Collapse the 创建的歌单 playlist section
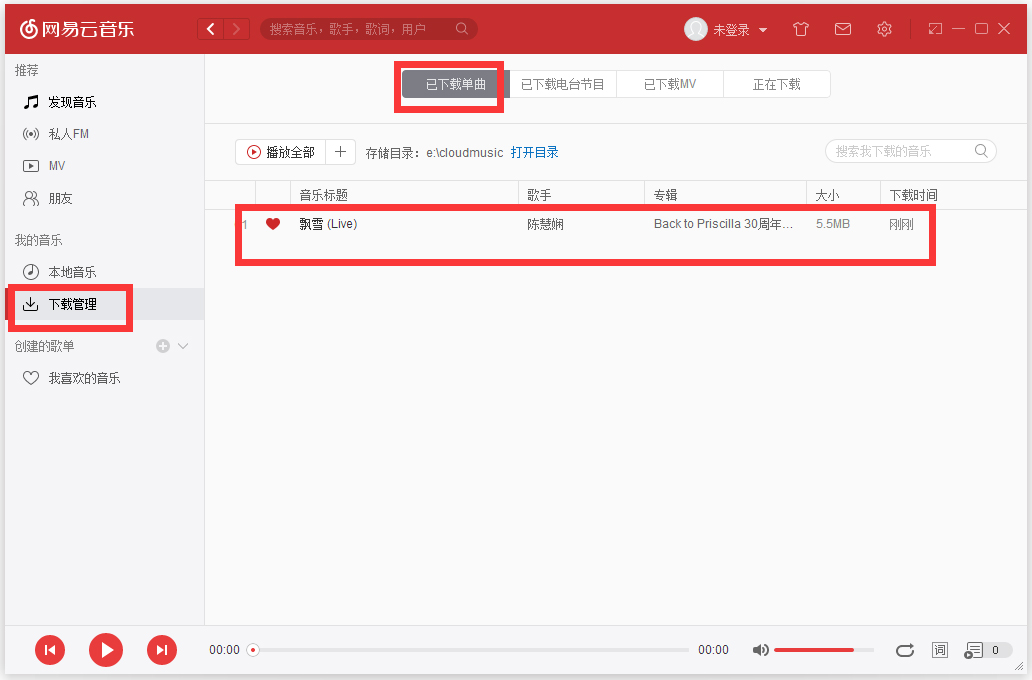This screenshot has width=1032, height=680. (x=181, y=345)
